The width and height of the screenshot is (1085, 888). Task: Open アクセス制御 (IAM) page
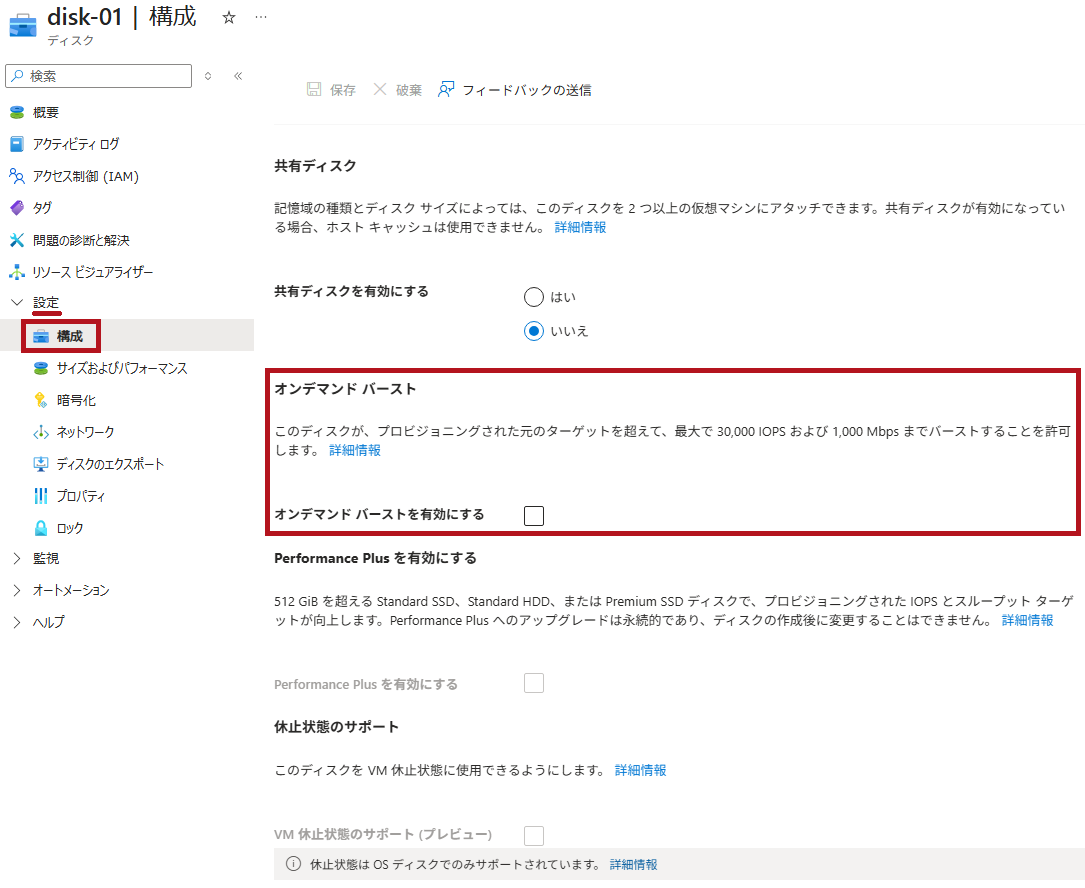click(85, 176)
